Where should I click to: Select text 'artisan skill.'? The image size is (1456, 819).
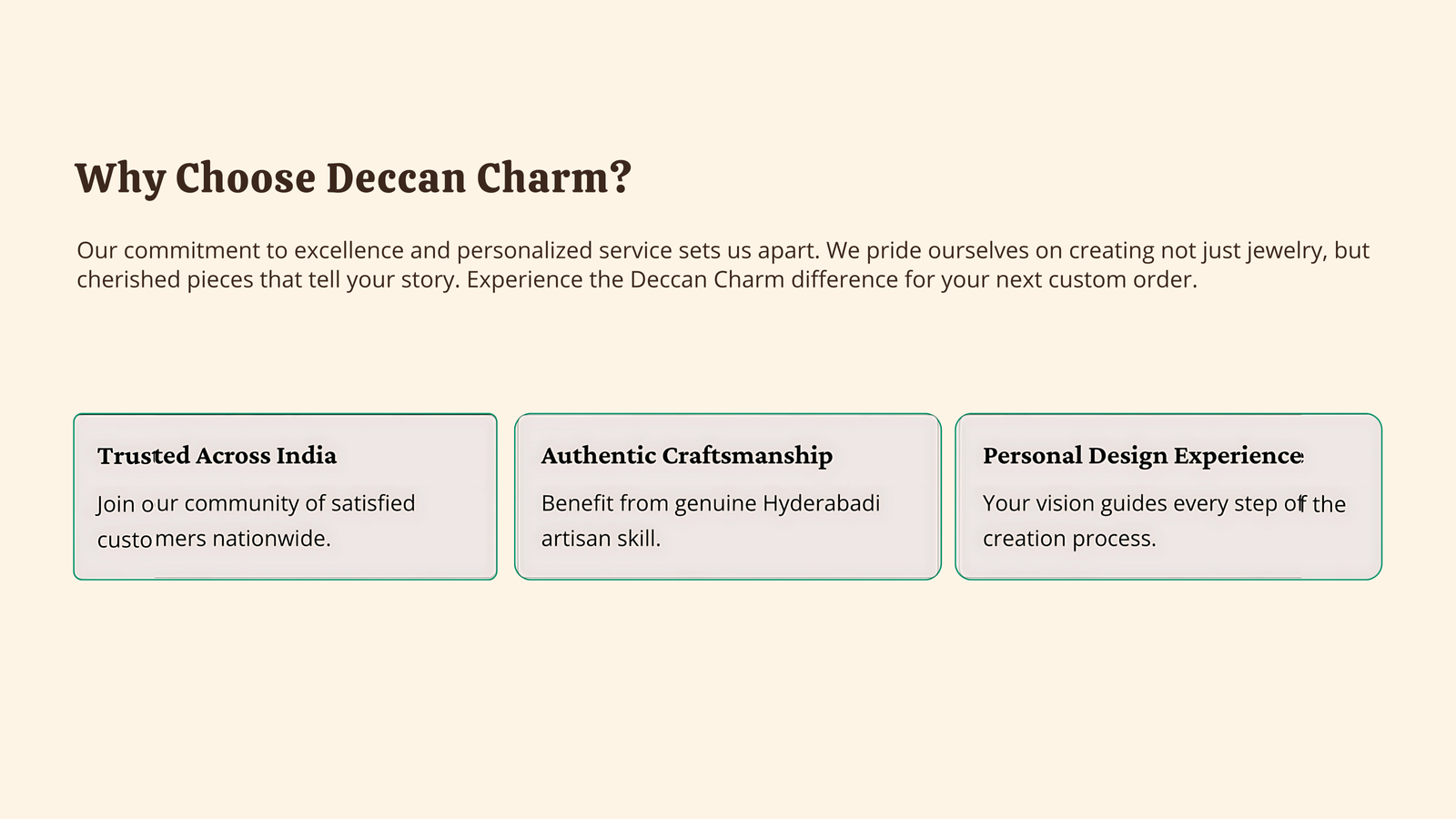click(x=601, y=539)
